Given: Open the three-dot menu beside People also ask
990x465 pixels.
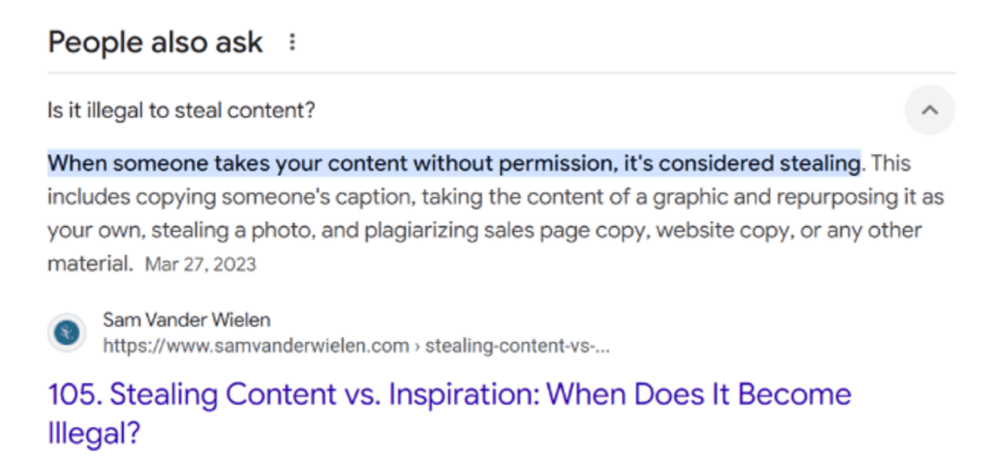Looking at the screenshot, I should [x=292, y=42].
